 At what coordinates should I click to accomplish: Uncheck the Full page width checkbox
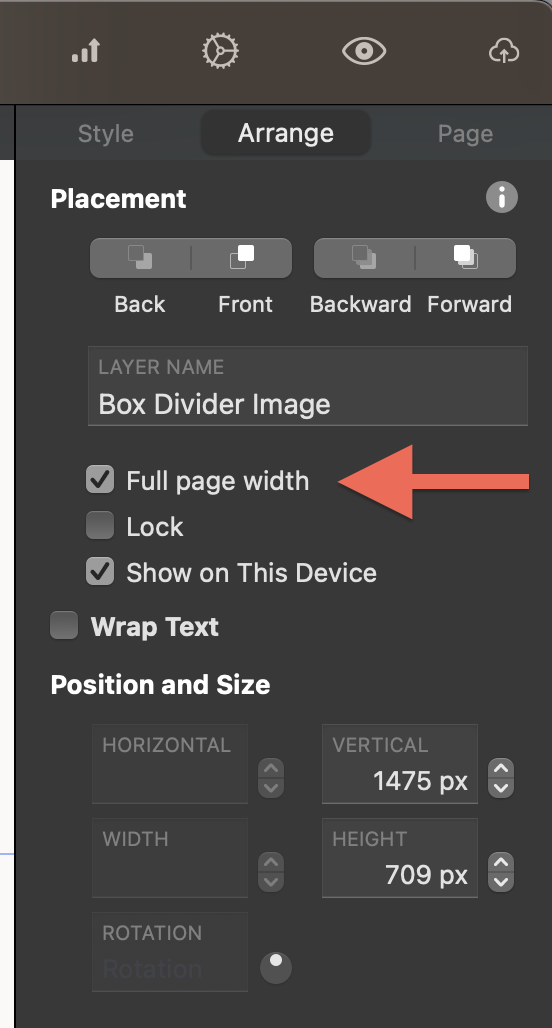[100, 480]
